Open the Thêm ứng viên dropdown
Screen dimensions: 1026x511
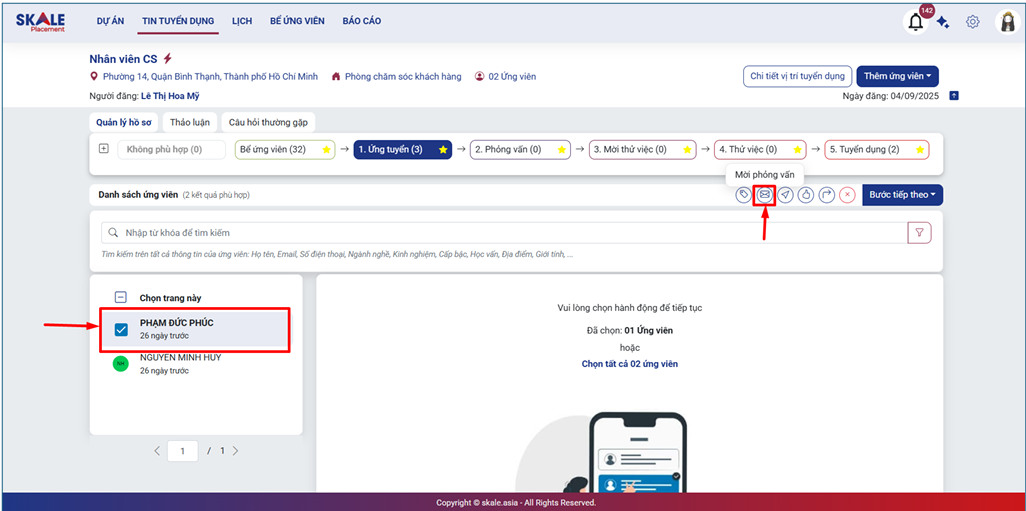pyautogui.click(x=897, y=76)
